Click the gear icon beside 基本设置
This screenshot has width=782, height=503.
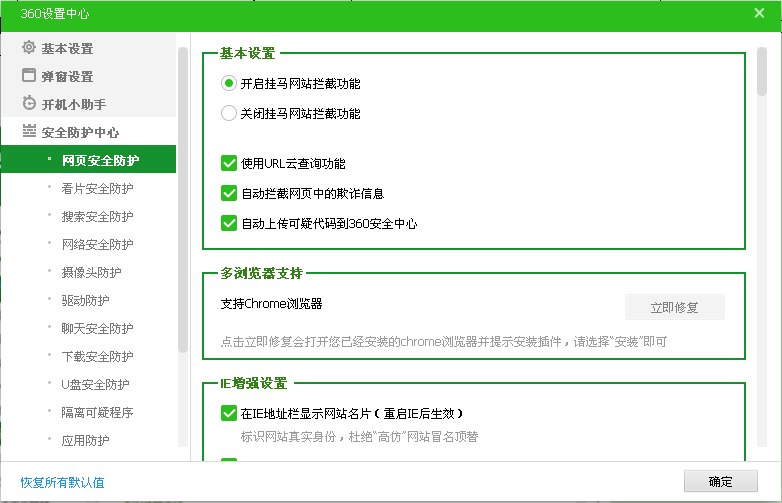coord(29,48)
